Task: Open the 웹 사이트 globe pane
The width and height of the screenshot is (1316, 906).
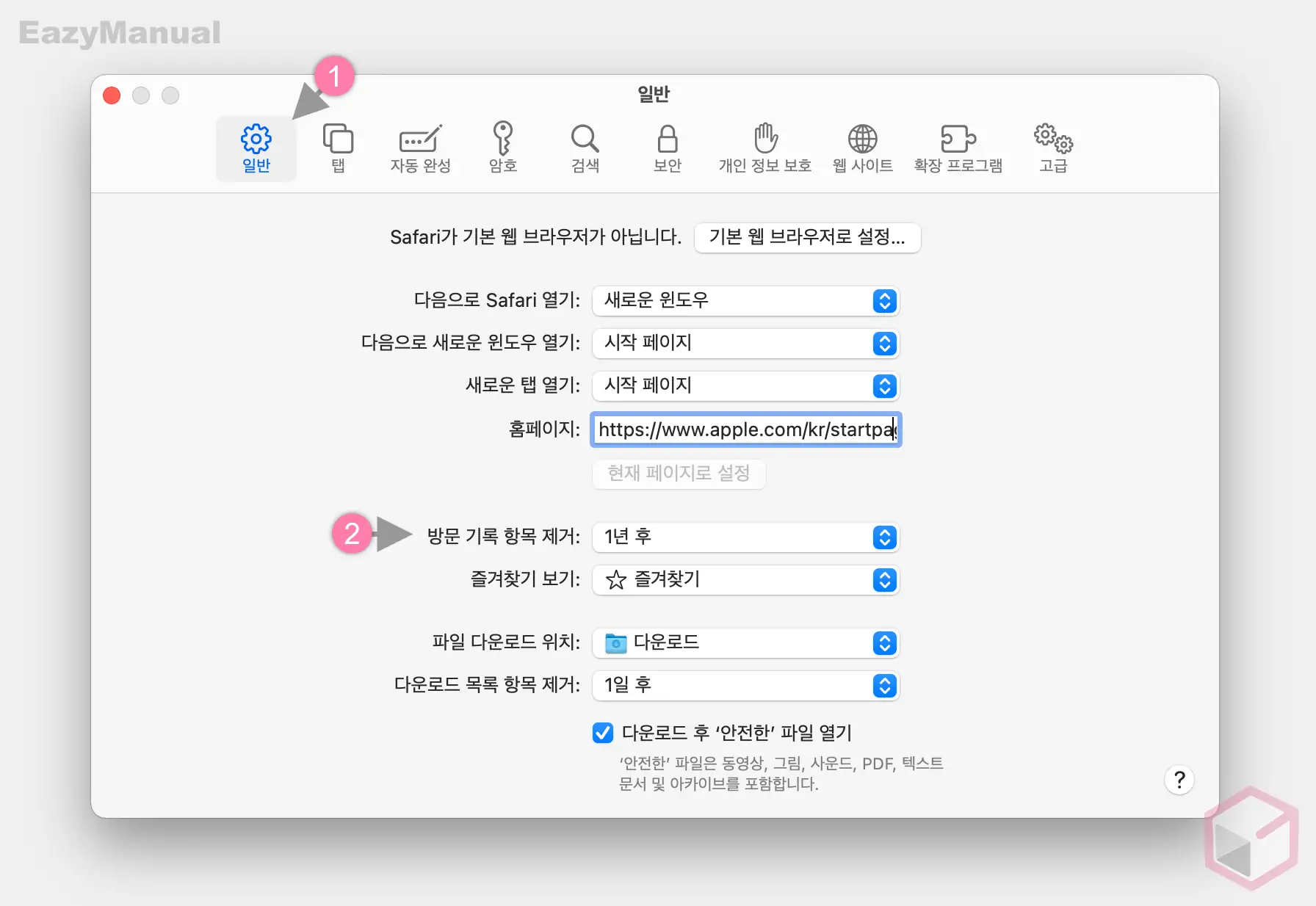Action: click(863, 148)
